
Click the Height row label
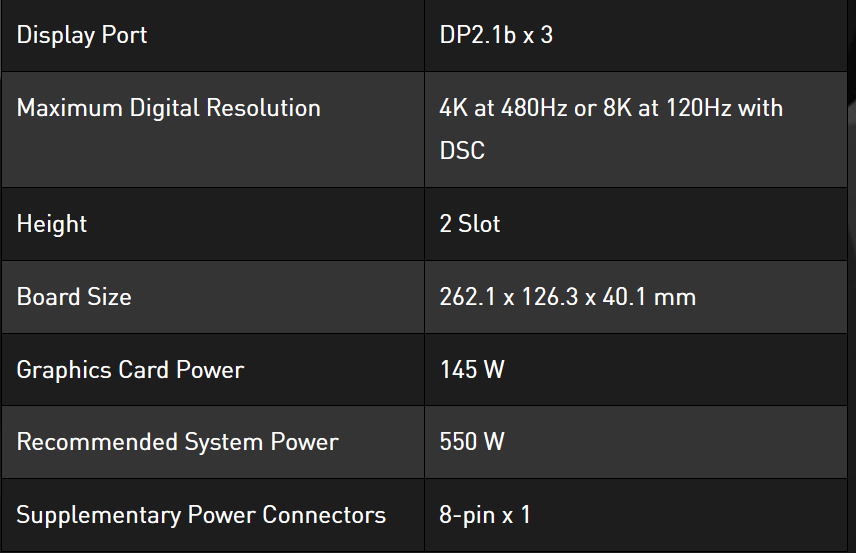52,224
